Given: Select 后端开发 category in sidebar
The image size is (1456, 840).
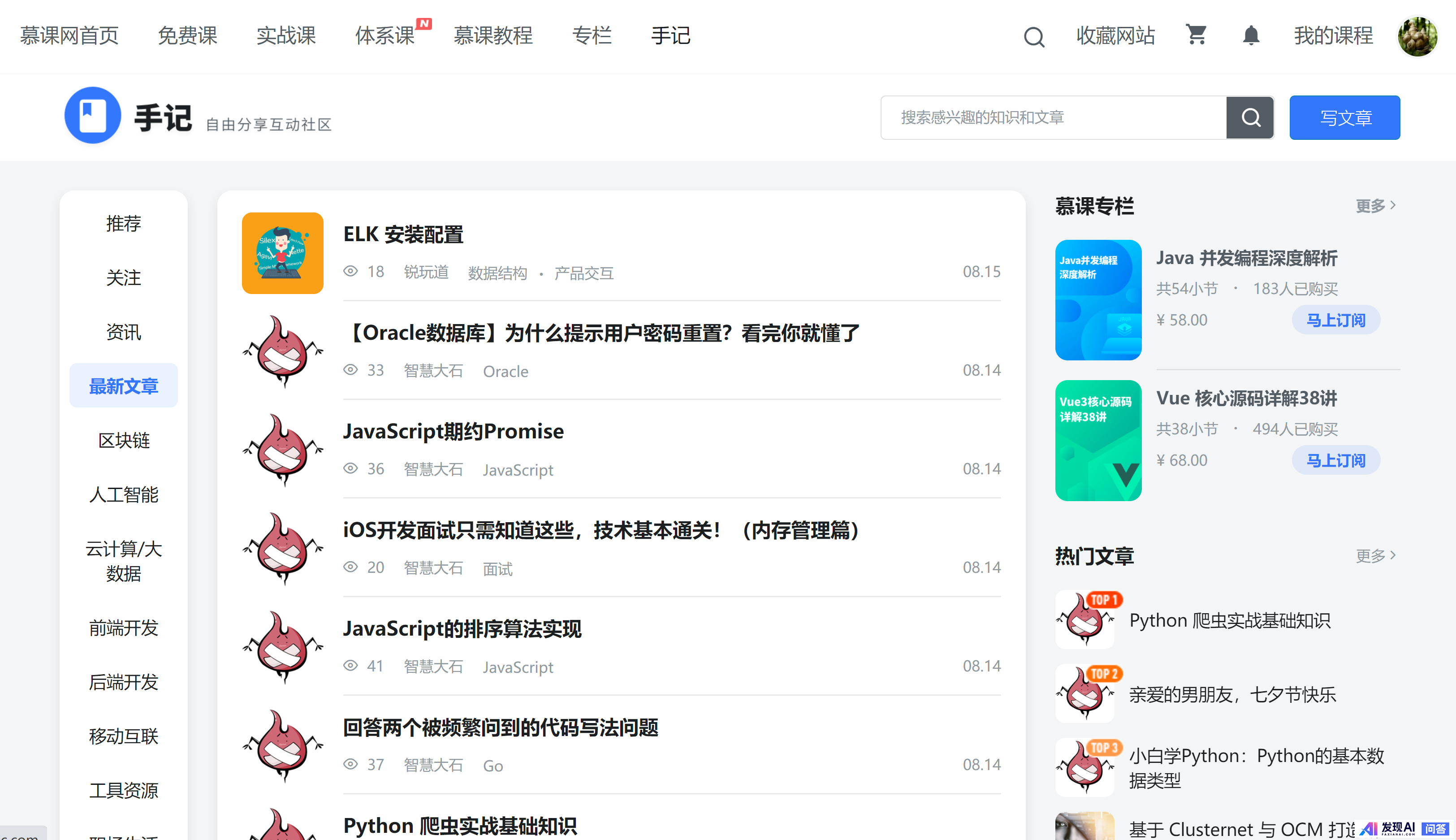Looking at the screenshot, I should [x=123, y=682].
